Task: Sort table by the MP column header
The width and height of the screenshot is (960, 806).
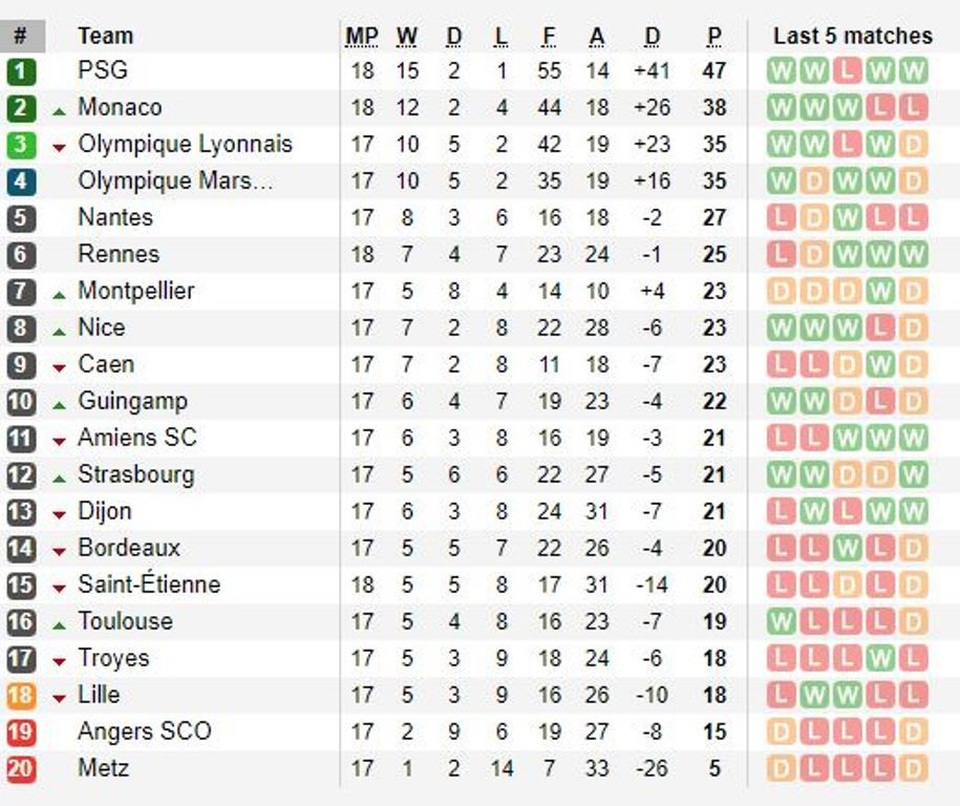Action: tap(361, 37)
